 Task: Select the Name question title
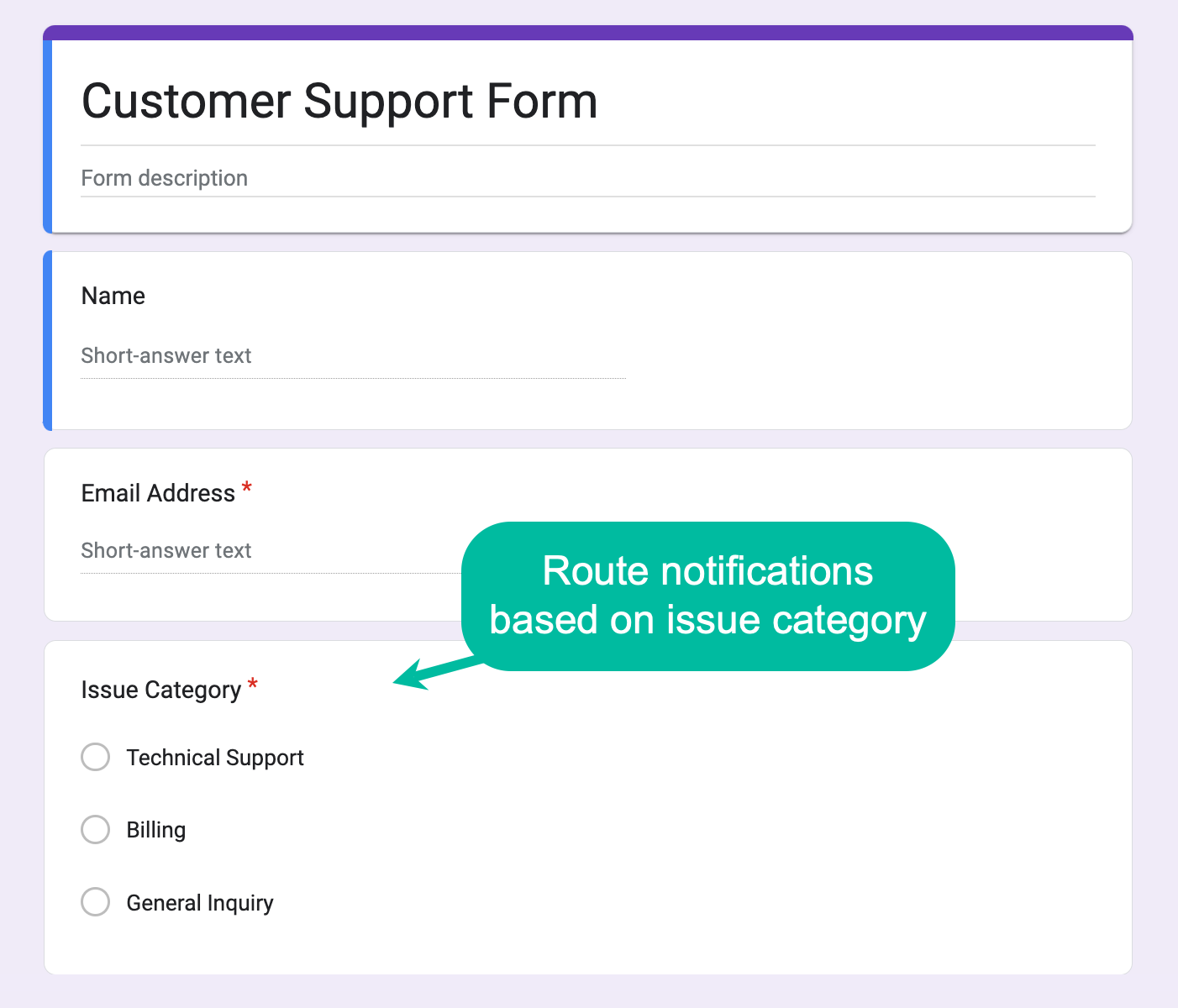tap(113, 296)
